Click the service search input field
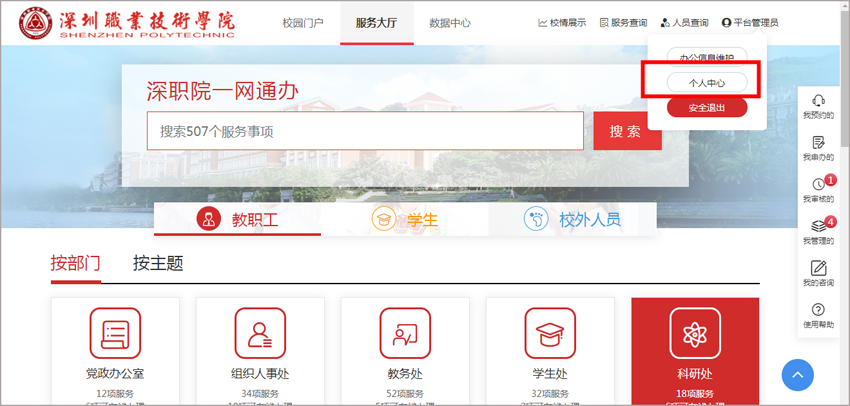 [365, 131]
